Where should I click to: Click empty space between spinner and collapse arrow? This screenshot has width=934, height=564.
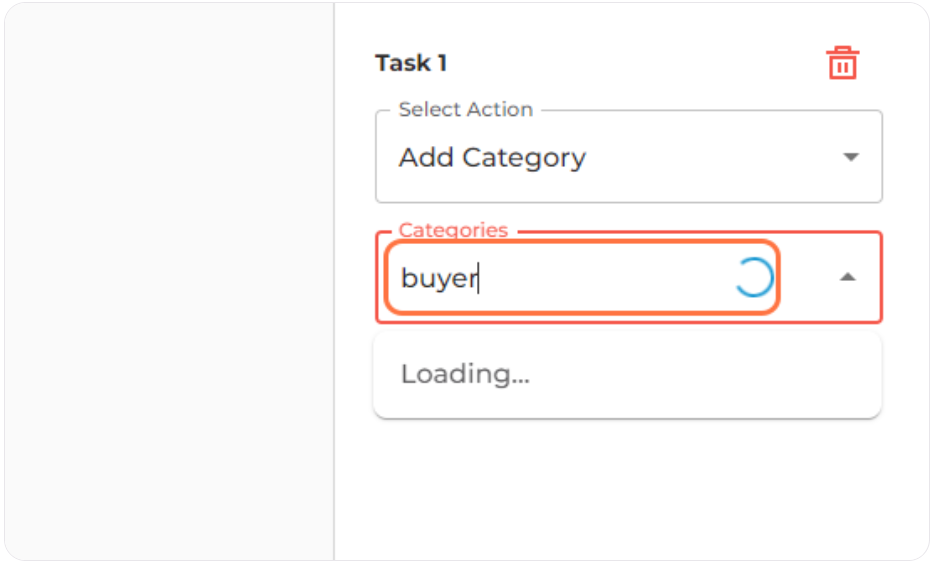tap(808, 278)
